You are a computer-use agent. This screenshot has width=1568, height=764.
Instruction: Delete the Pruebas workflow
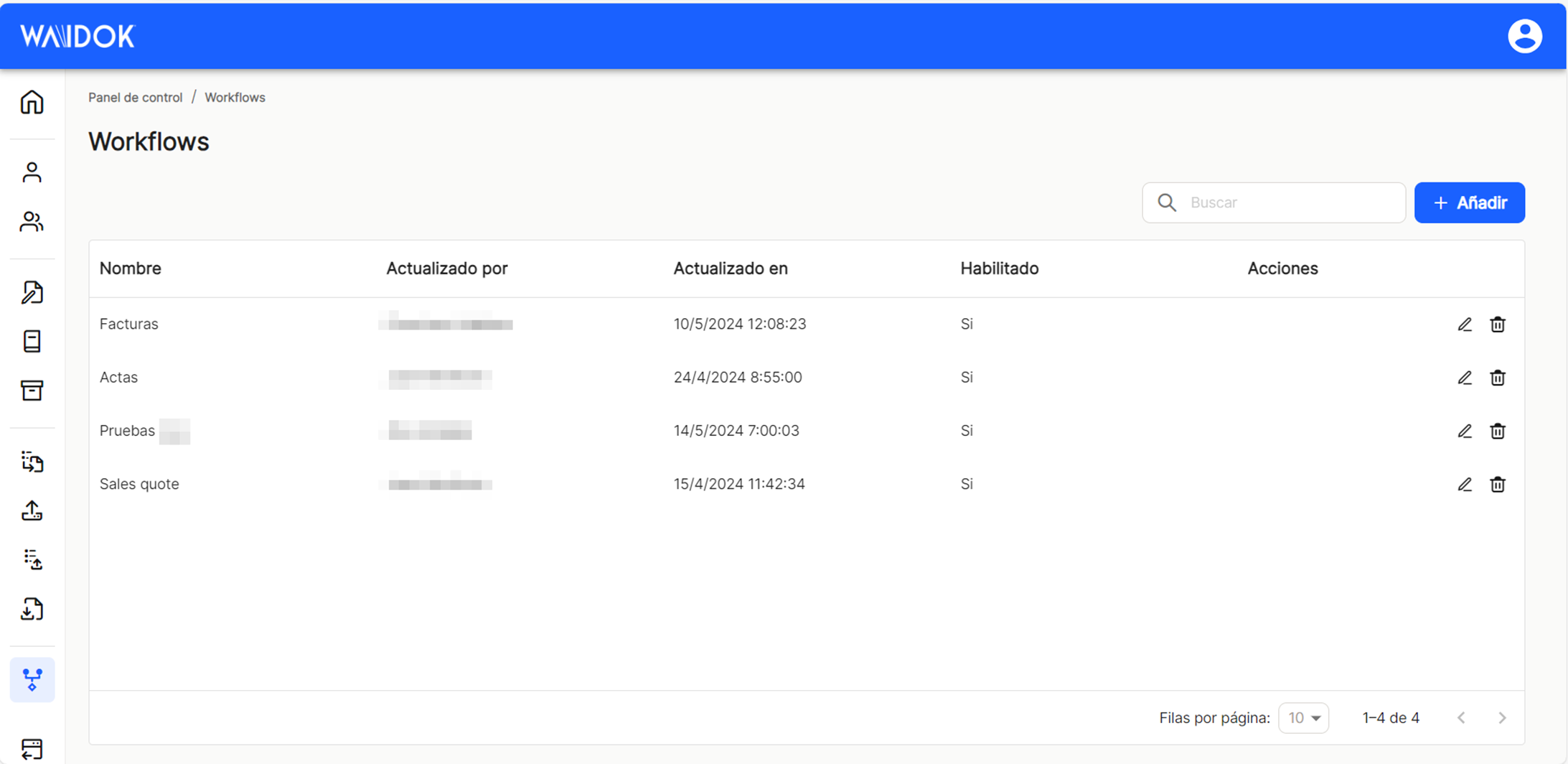[1498, 431]
